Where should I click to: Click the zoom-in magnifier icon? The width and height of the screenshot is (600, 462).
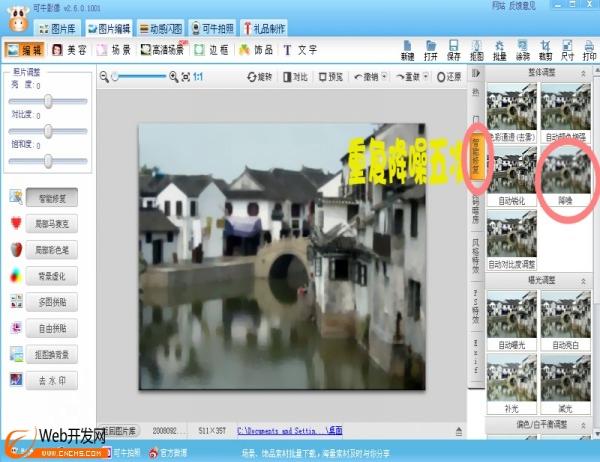tap(174, 76)
